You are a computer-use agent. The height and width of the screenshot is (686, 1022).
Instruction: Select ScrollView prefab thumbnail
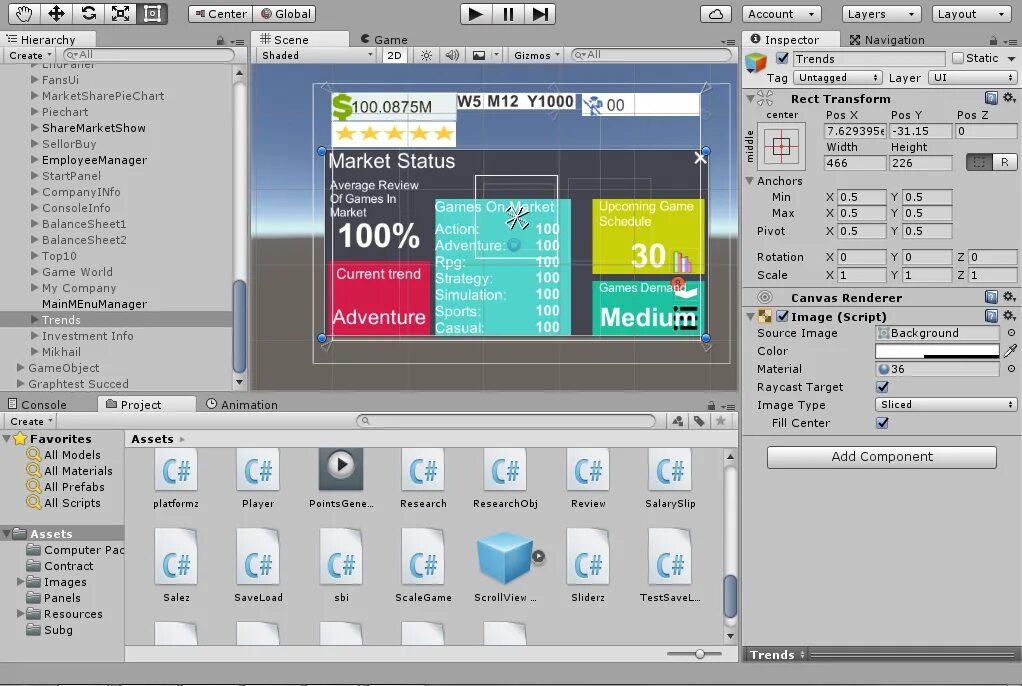(504, 558)
